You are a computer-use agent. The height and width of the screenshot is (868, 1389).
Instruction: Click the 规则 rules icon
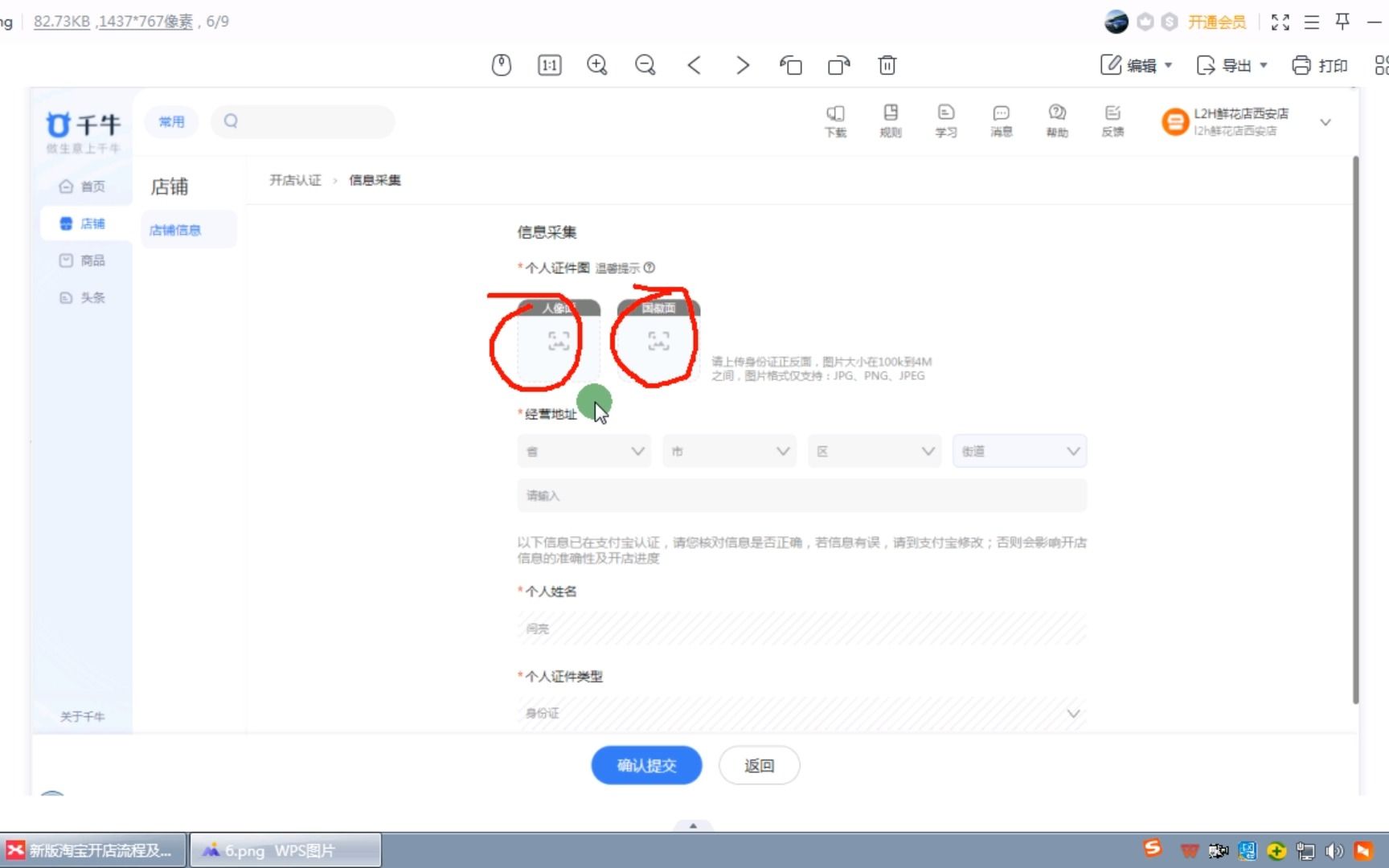coord(891,121)
